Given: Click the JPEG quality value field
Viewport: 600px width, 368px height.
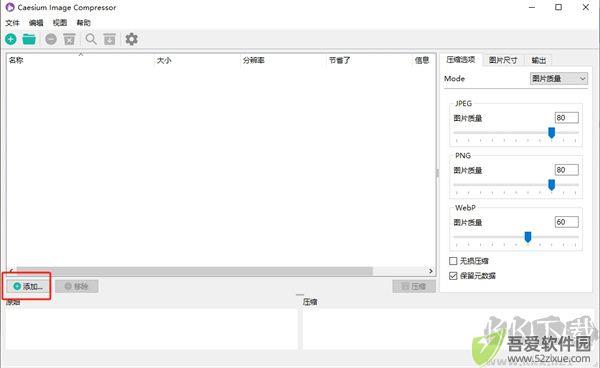Looking at the screenshot, I should click(x=567, y=118).
